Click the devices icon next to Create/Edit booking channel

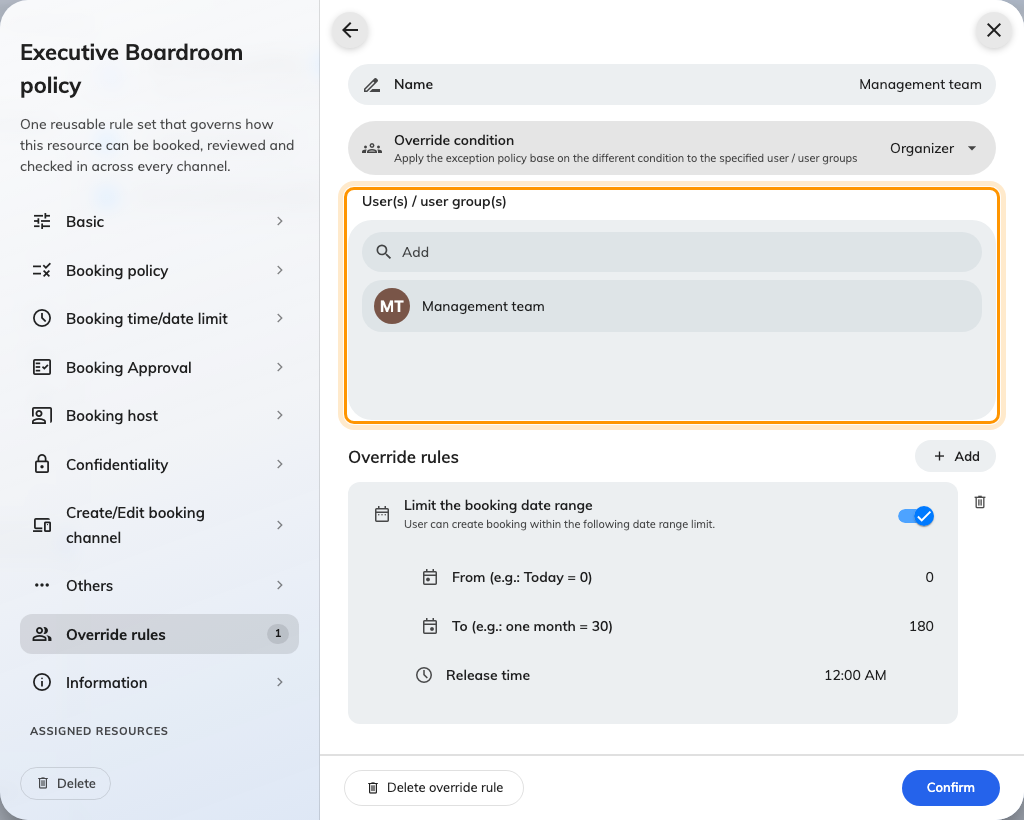point(42,525)
